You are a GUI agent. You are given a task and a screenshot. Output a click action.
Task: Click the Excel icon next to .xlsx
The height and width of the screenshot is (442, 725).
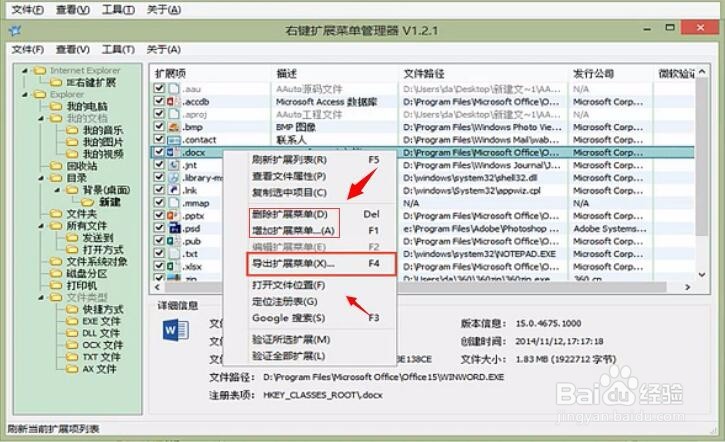click(173, 266)
